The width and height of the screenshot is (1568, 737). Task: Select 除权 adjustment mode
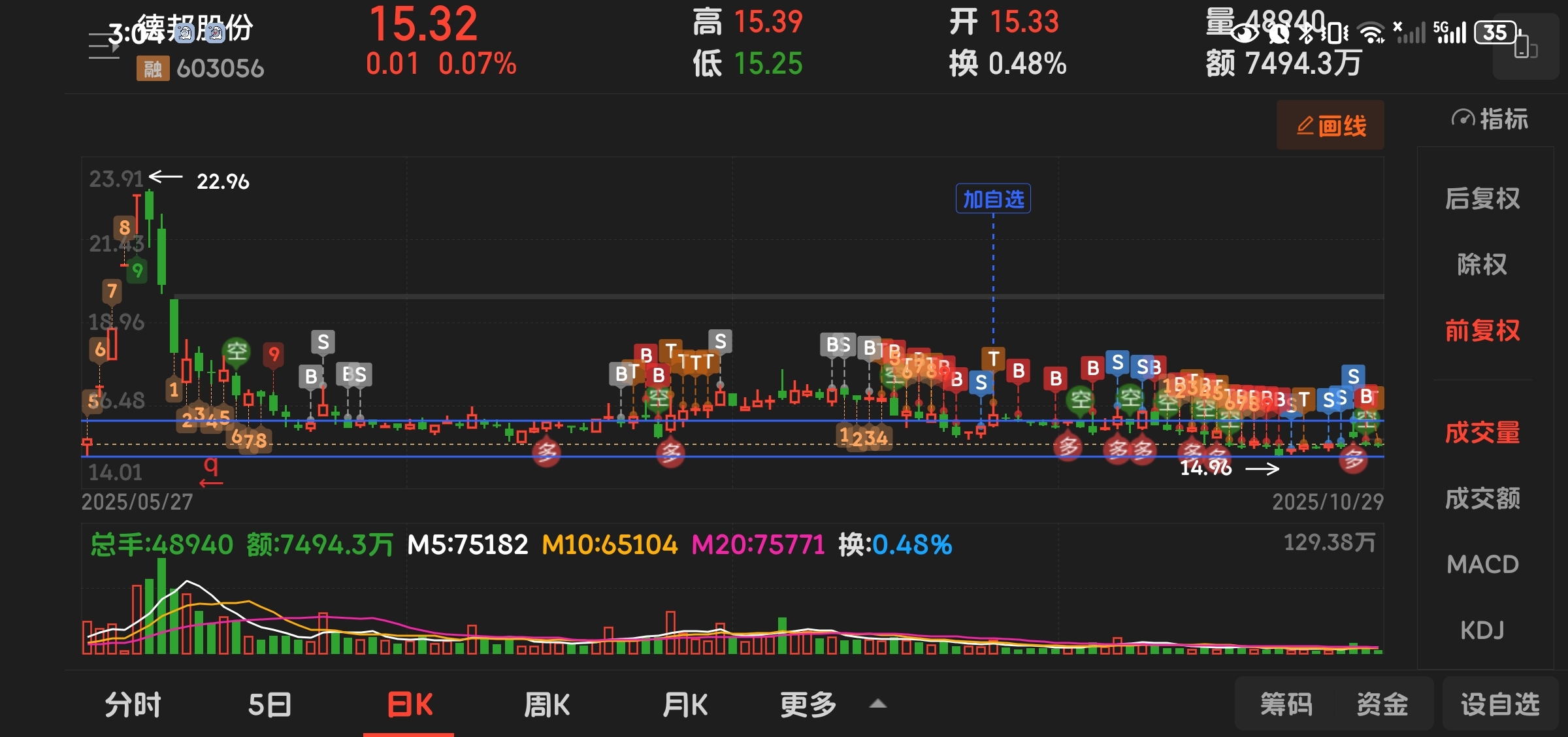tap(1482, 265)
